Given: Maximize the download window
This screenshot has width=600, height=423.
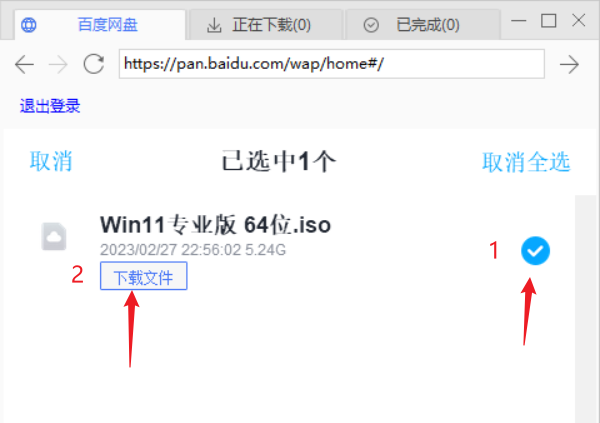Looking at the screenshot, I should pyautogui.click(x=548, y=21).
